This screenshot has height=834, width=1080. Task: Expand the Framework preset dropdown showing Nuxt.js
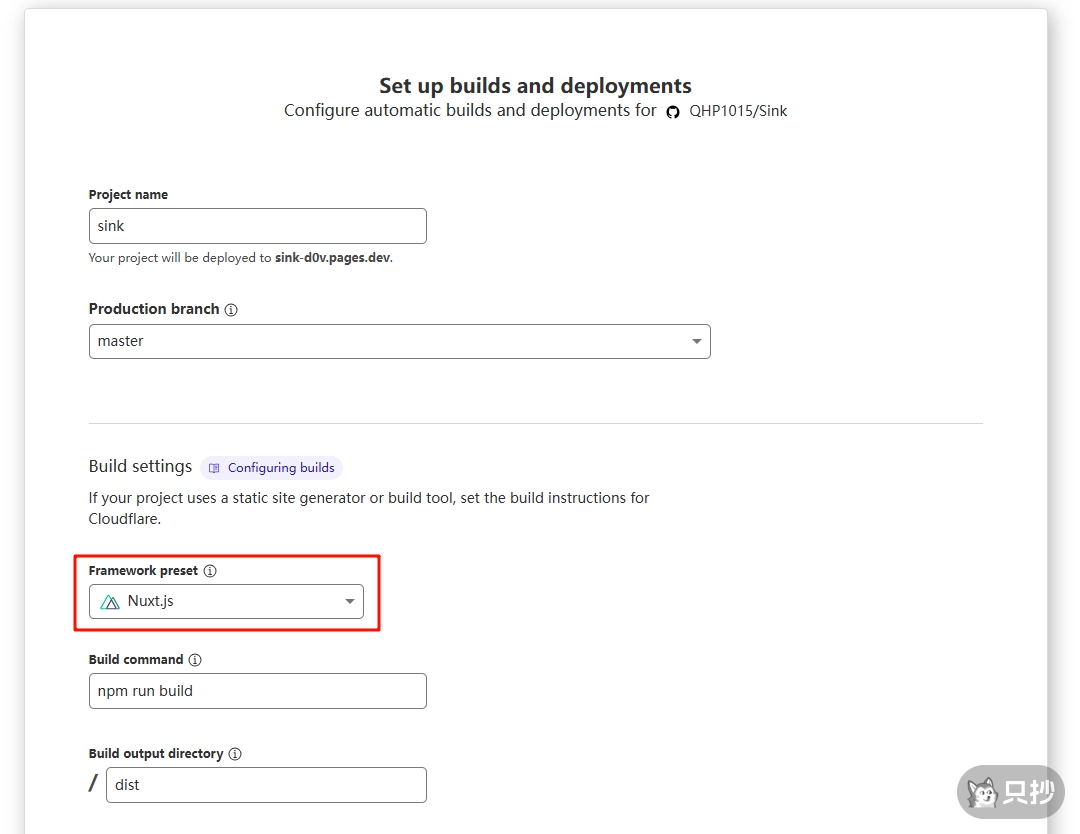[226, 602]
